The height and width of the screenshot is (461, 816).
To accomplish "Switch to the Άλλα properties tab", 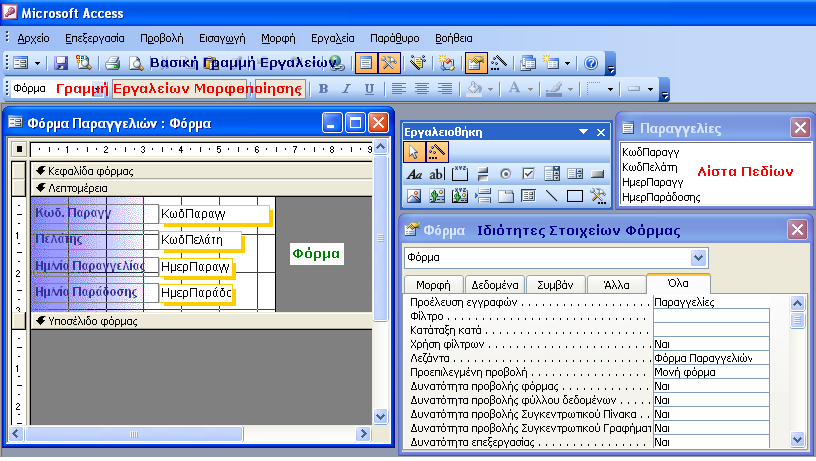I will click(616, 285).
